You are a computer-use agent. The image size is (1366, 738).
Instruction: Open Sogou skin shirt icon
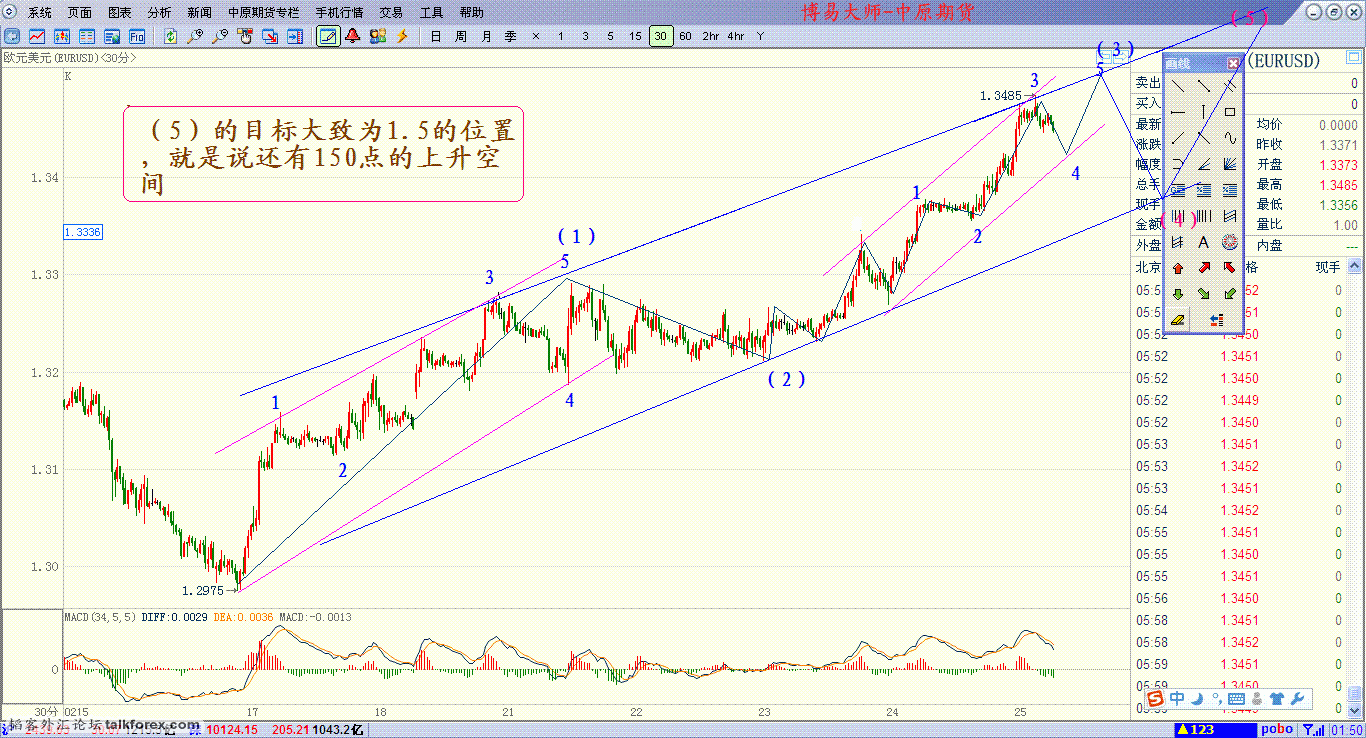pos(1277,698)
